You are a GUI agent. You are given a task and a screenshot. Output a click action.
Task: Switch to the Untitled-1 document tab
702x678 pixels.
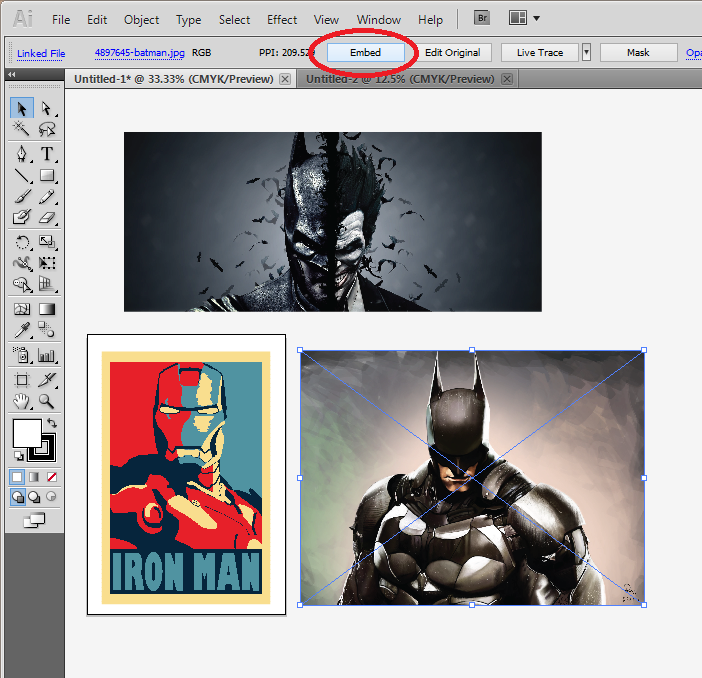click(x=174, y=79)
